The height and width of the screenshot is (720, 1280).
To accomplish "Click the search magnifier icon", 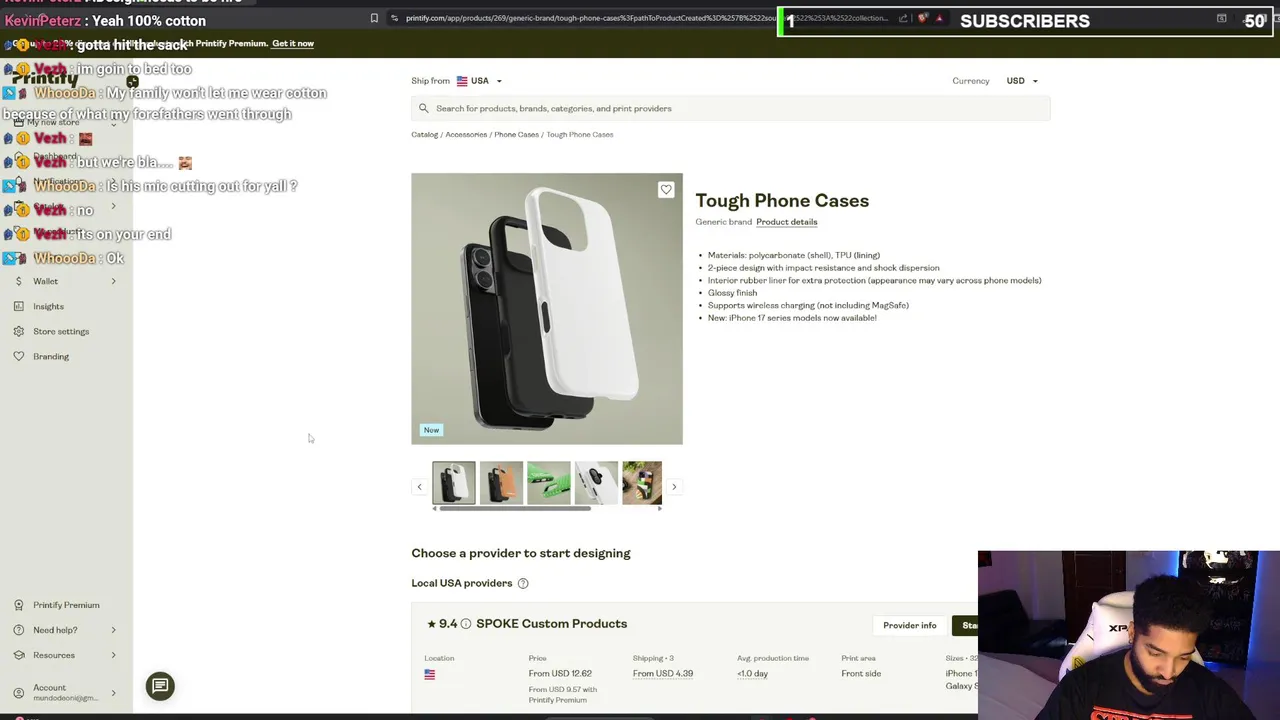I will pos(423,108).
